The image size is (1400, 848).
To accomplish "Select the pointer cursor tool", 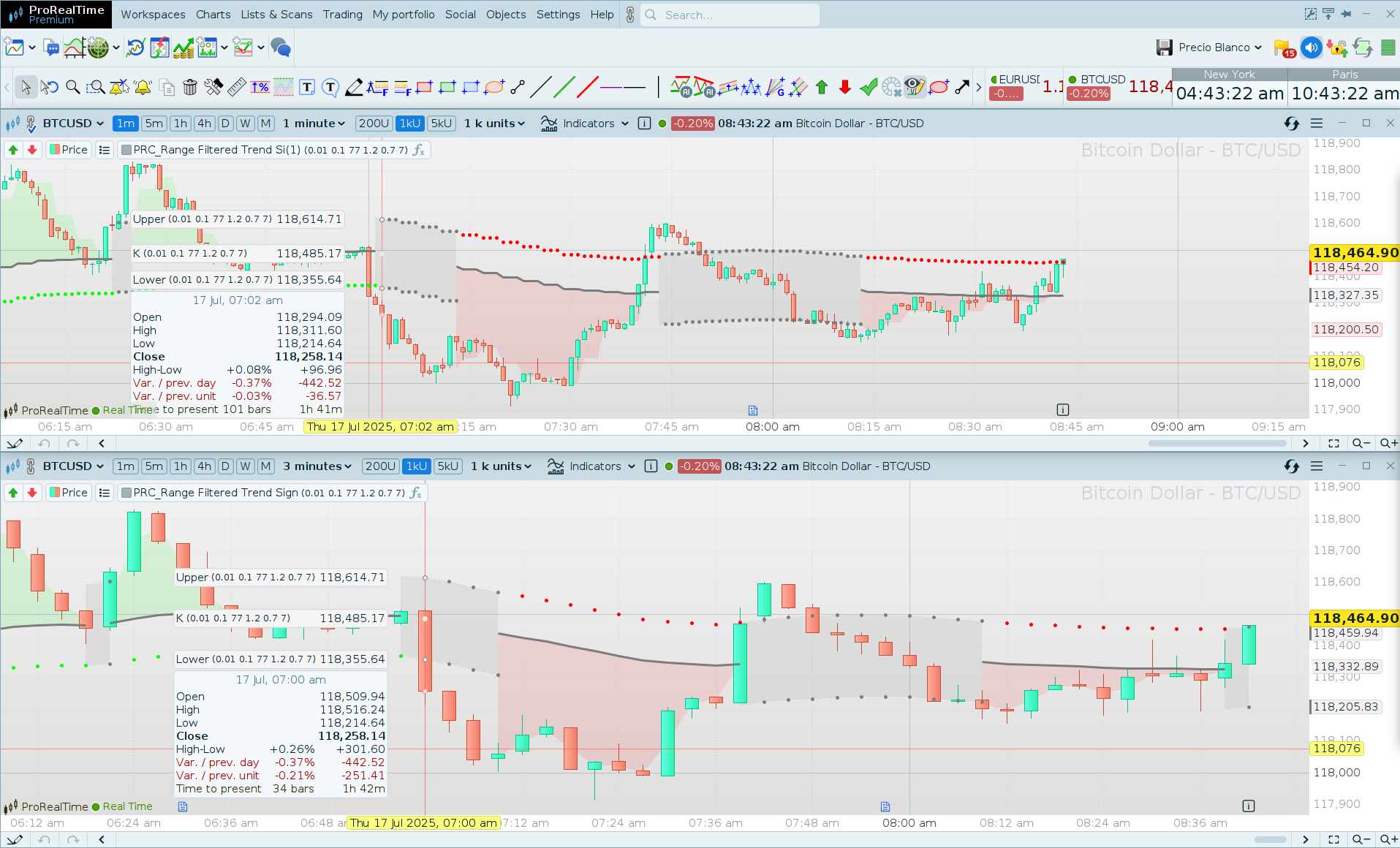I will click(26, 88).
